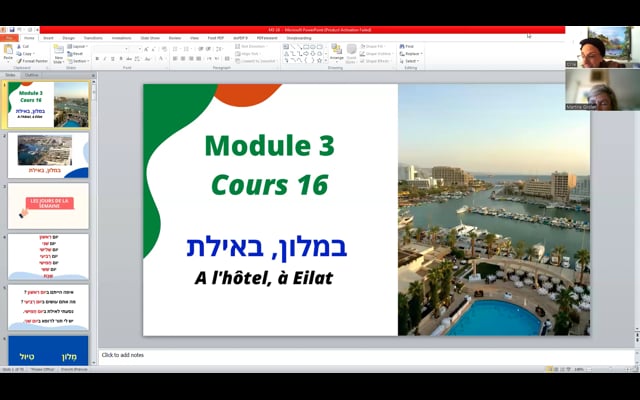Click the Find button
640x400 pixels.
pos(407,47)
